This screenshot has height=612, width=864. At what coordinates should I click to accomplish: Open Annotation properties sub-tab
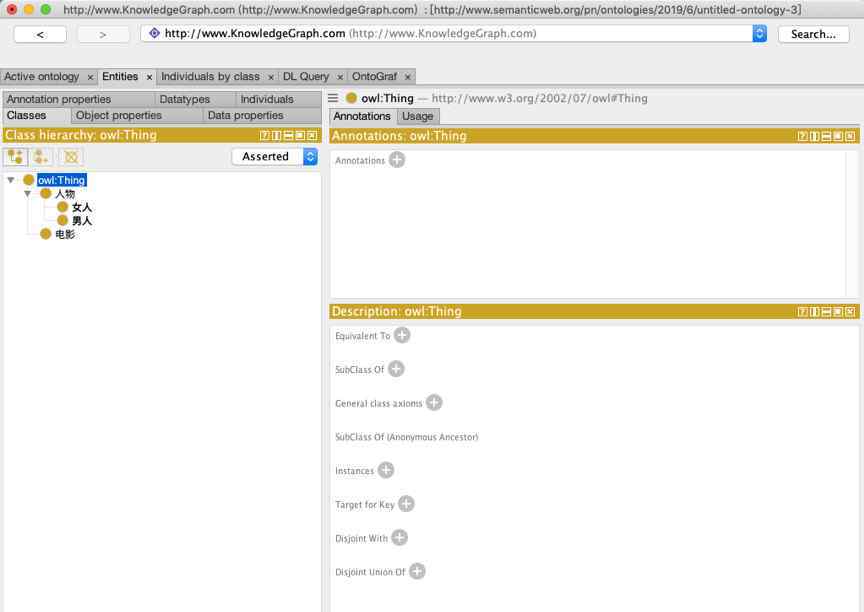pos(79,99)
